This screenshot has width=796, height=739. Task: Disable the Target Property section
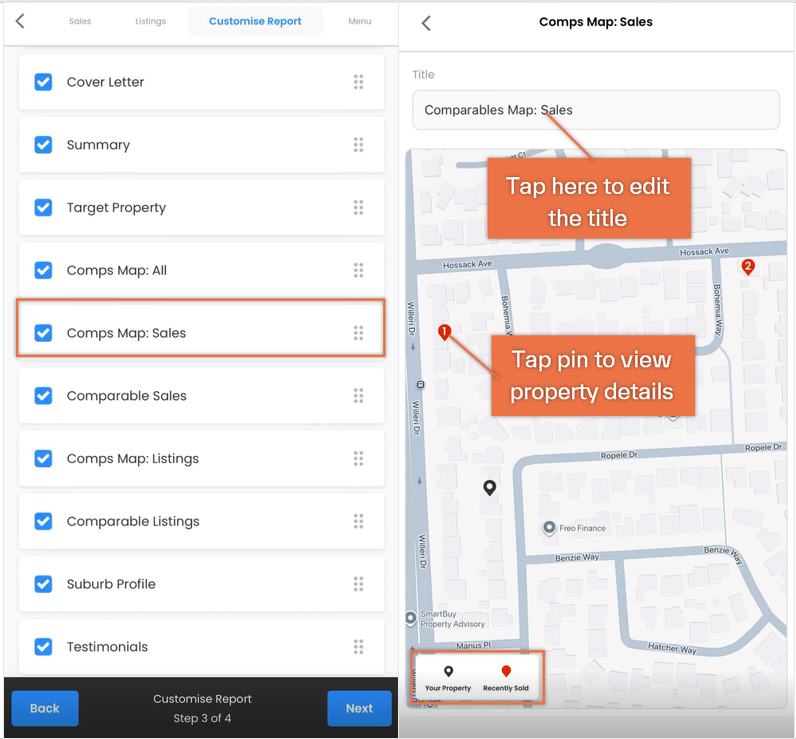[43, 208]
